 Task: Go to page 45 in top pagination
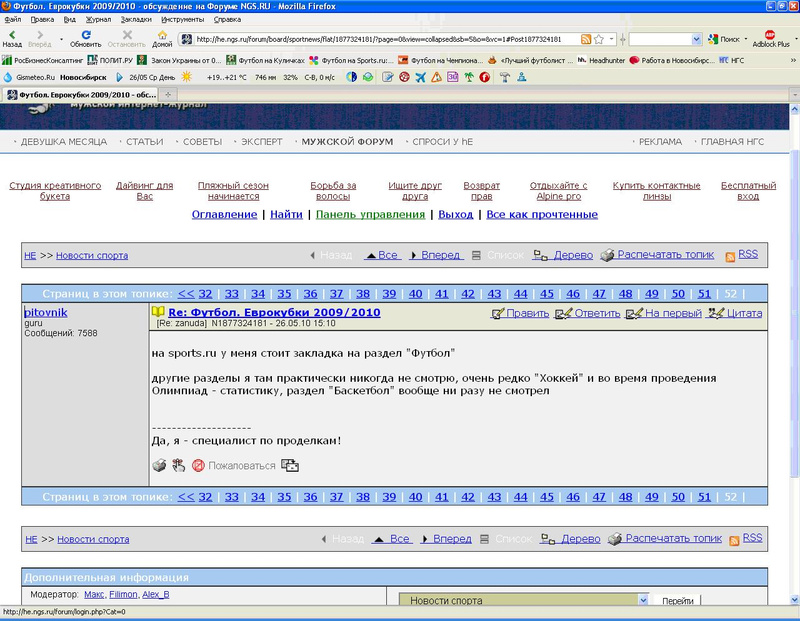(547, 294)
